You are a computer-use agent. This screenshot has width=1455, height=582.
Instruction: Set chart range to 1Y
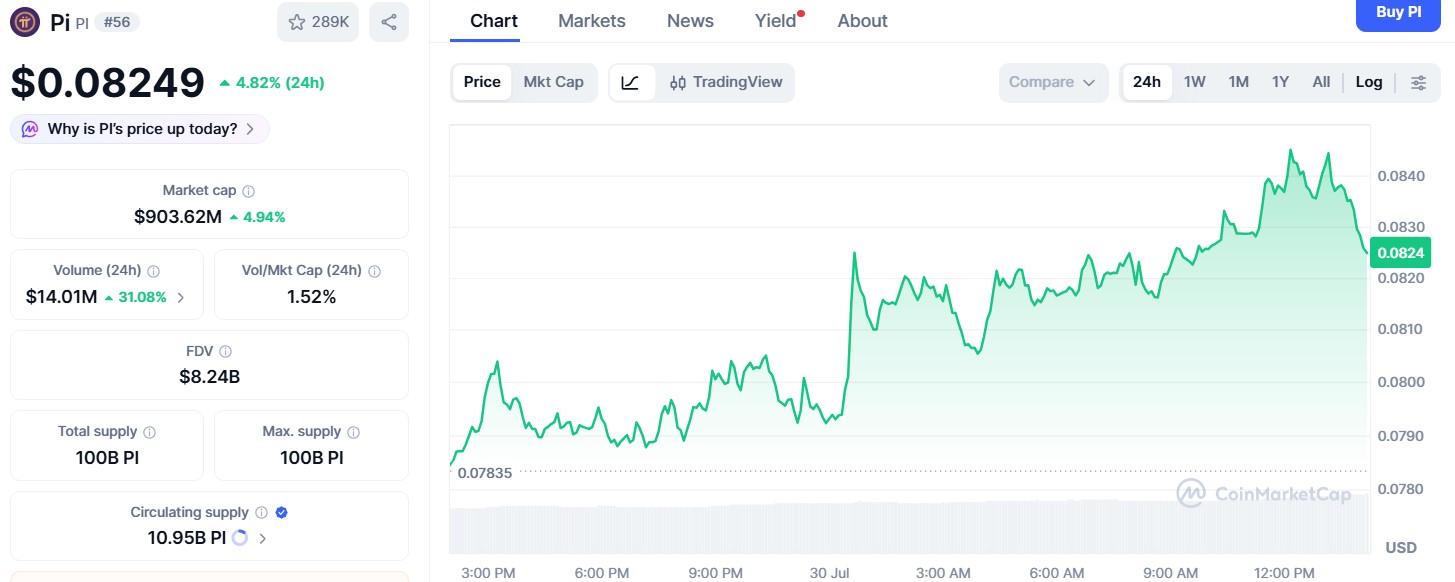[x=1281, y=82]
